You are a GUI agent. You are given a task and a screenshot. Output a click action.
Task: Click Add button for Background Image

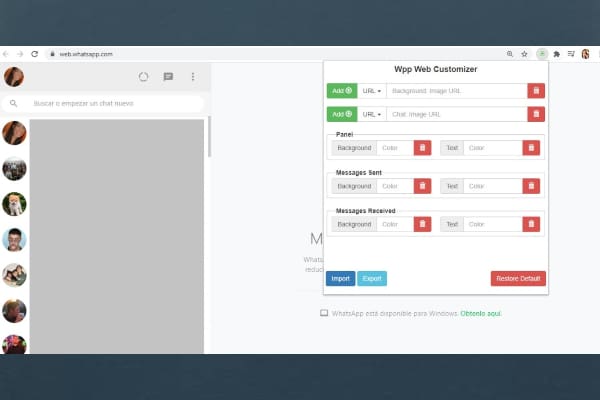pyautogui.click(x=342, y=91)
